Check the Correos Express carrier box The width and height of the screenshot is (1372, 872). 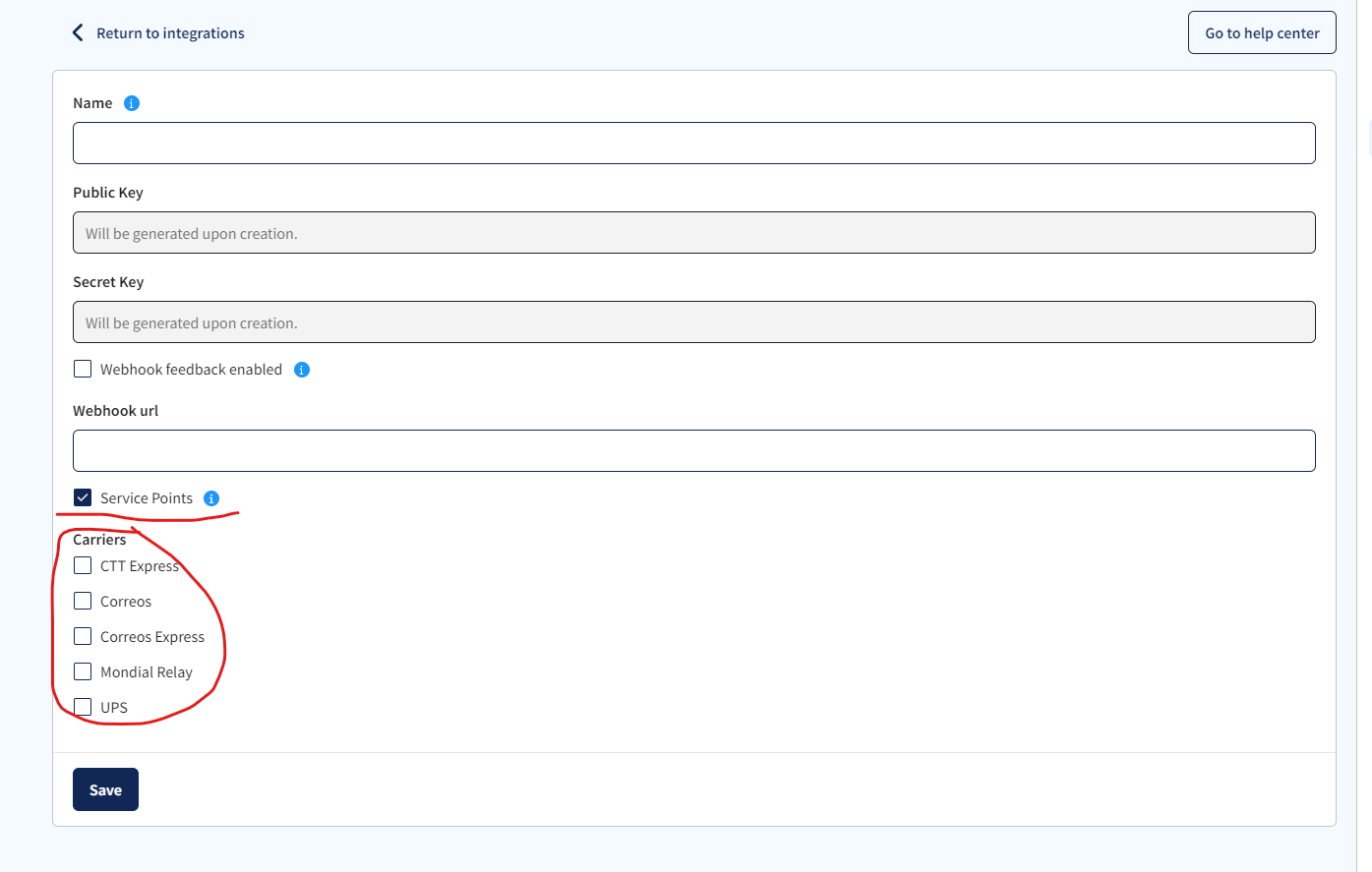coord(83,636)
